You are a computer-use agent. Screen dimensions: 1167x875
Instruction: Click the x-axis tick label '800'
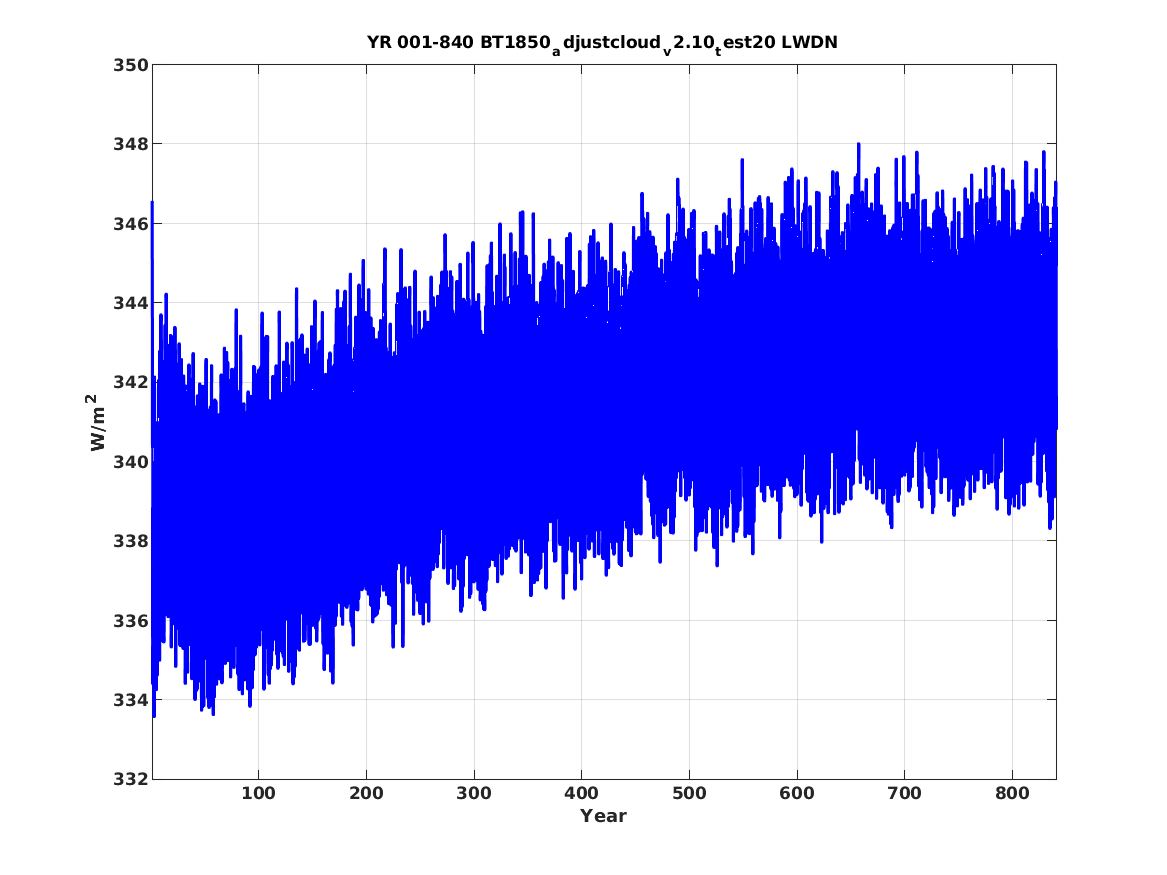tap(1012, 794)
